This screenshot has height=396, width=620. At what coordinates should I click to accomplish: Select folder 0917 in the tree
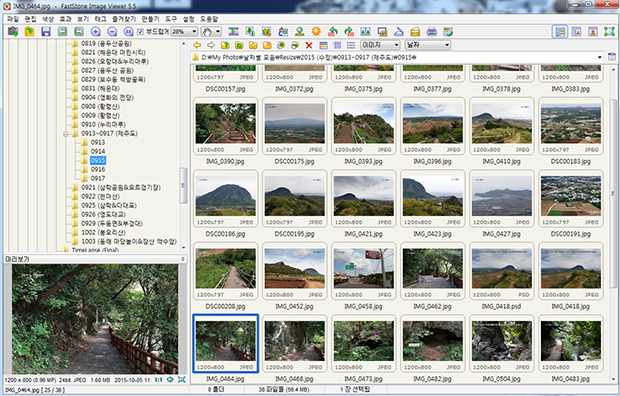pos(98,178)
